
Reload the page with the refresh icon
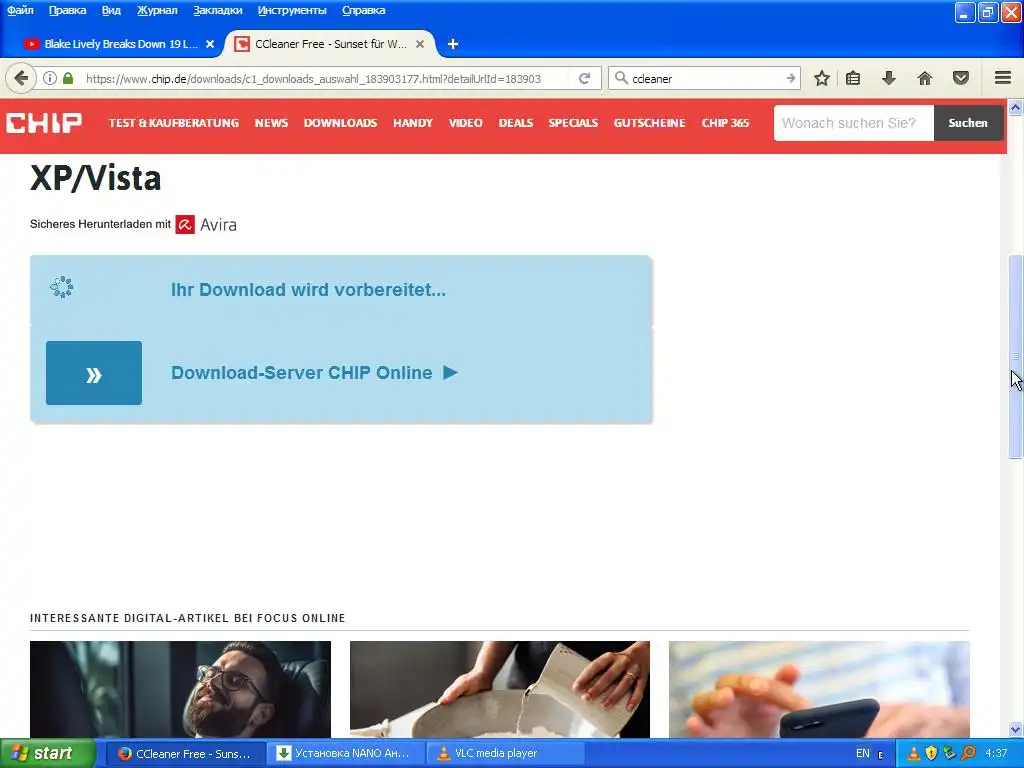tap(584, 78)
